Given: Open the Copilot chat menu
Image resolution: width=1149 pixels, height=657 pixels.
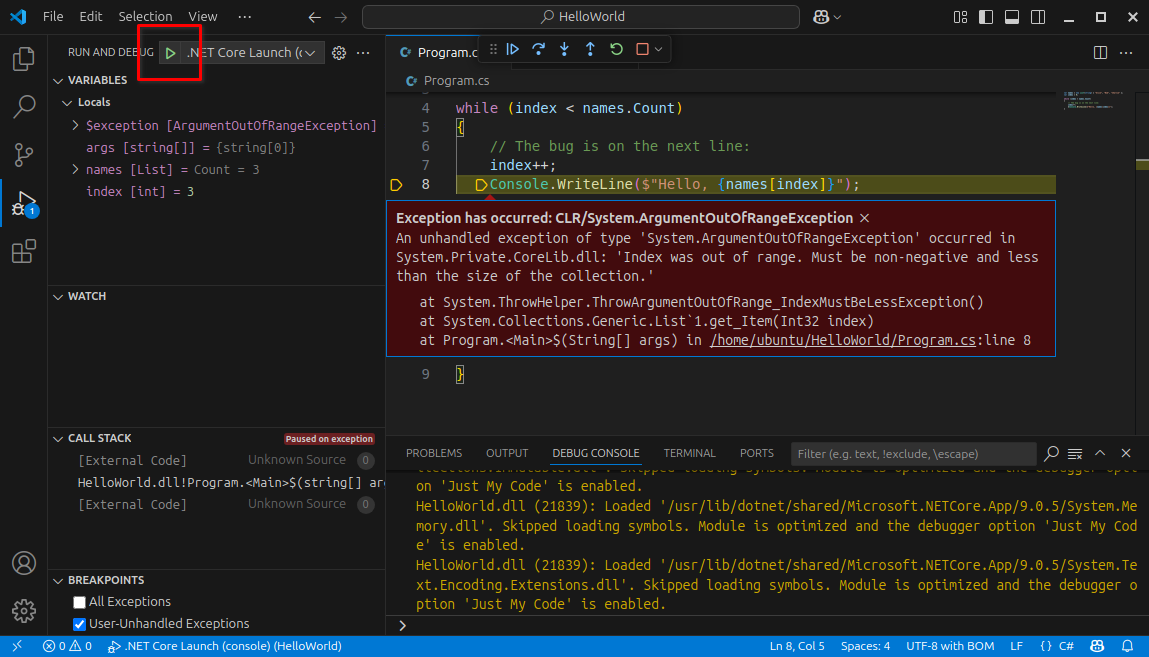Looking at the screenshot, I should [x=827, y=17].
